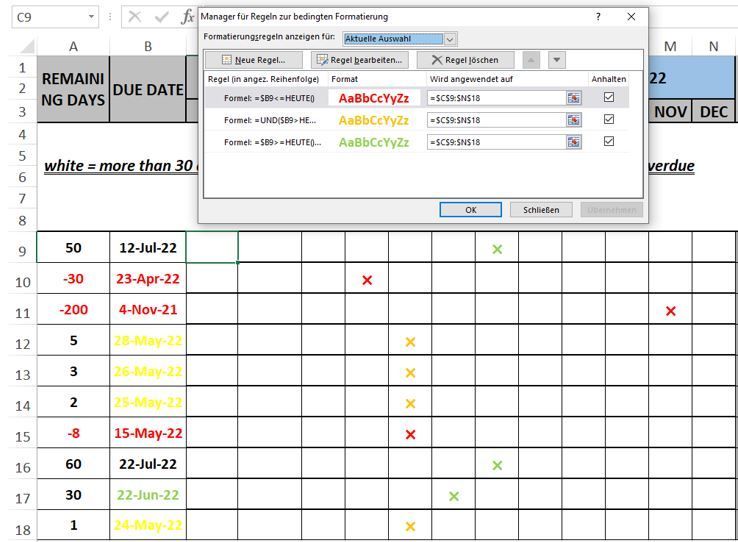Click the Name Box showing C9
738x542 pixels.
[x=49, y=17]
